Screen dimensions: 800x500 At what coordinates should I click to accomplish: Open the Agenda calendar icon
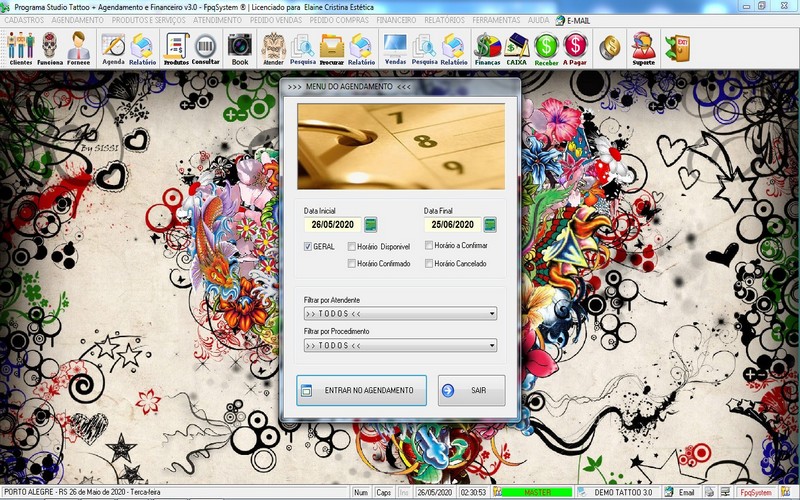tap(113, 48)
